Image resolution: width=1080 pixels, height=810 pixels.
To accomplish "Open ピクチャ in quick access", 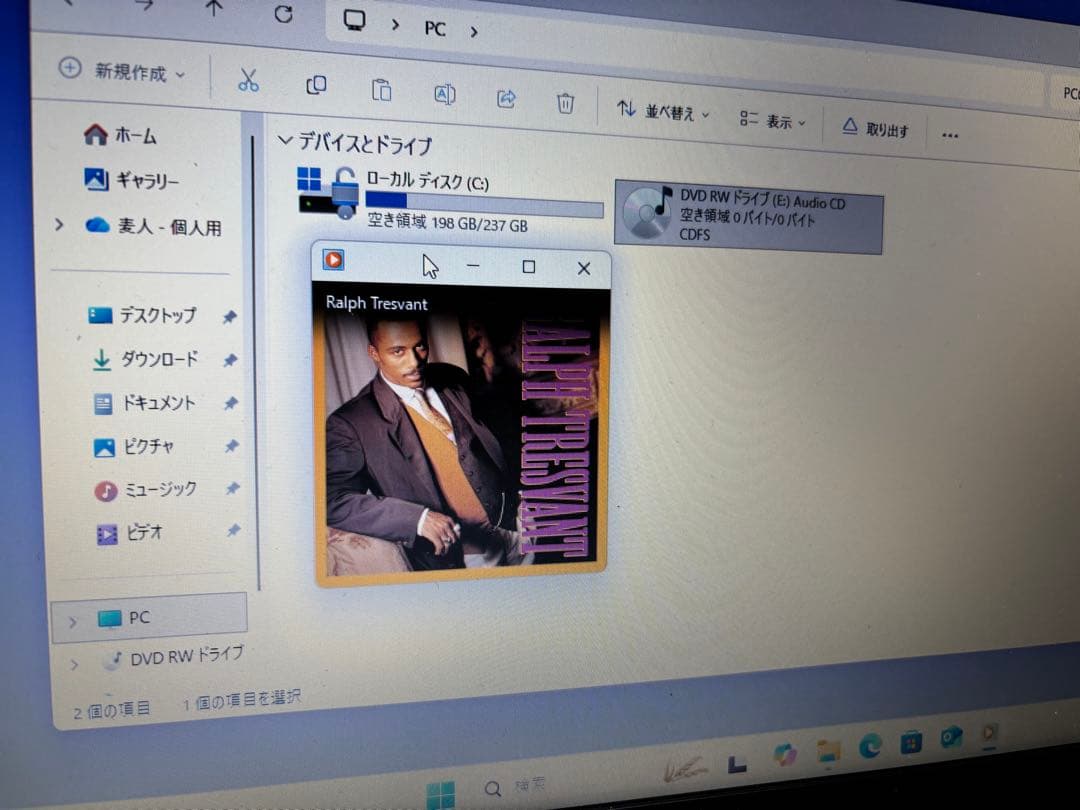I will tap(134, 447).
